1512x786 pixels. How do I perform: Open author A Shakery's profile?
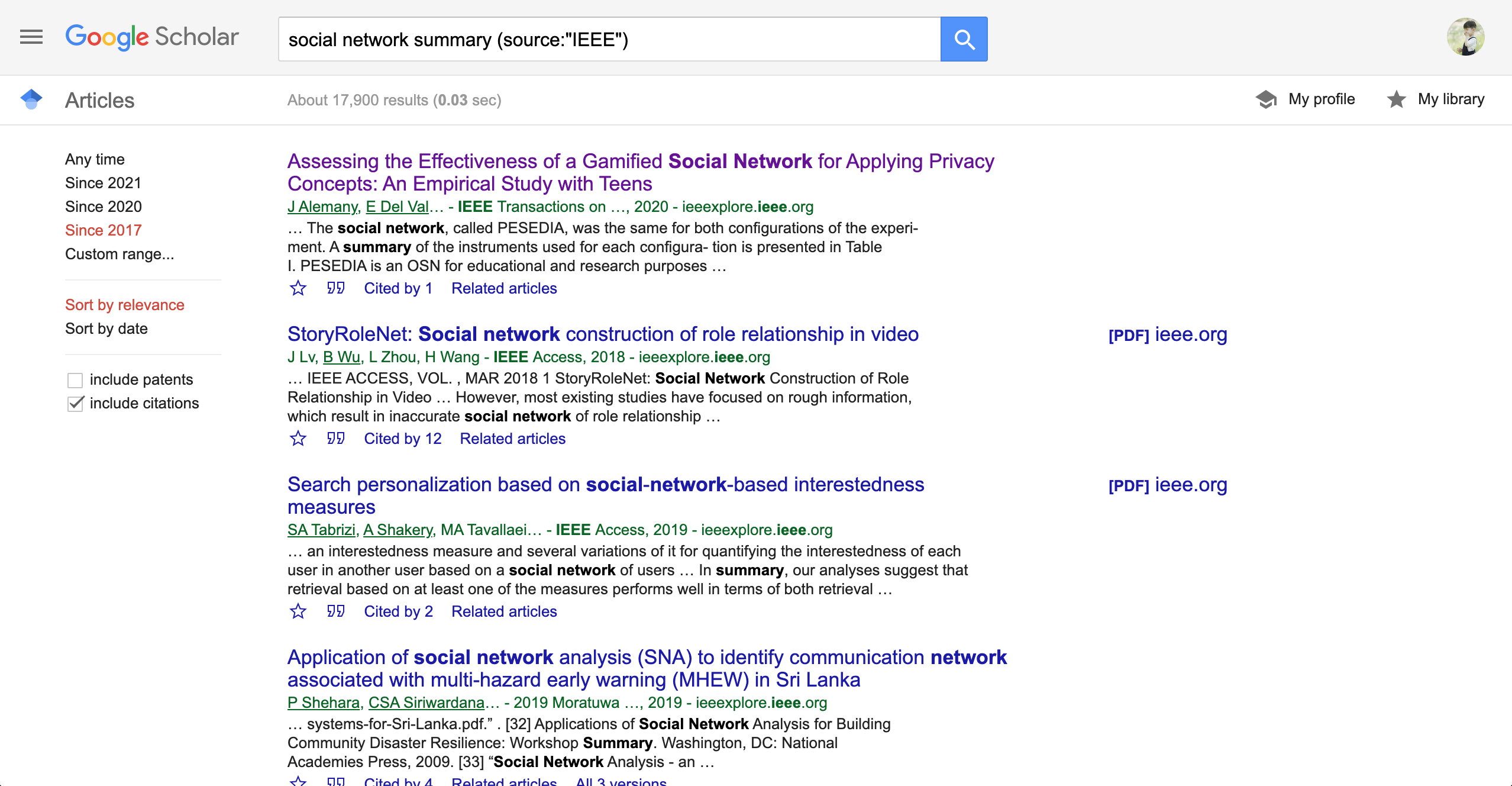[398, 530]
